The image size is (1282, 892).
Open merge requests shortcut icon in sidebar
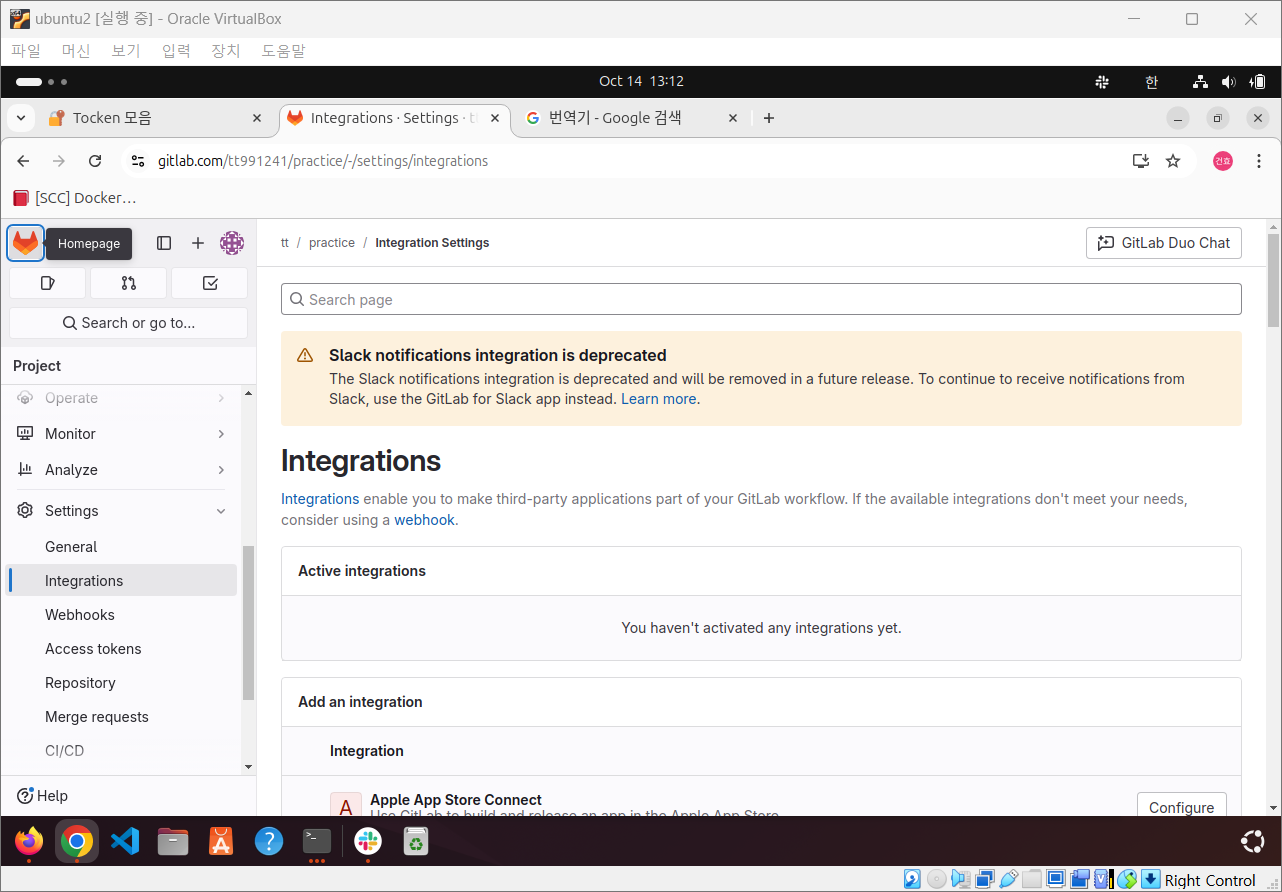128,283
